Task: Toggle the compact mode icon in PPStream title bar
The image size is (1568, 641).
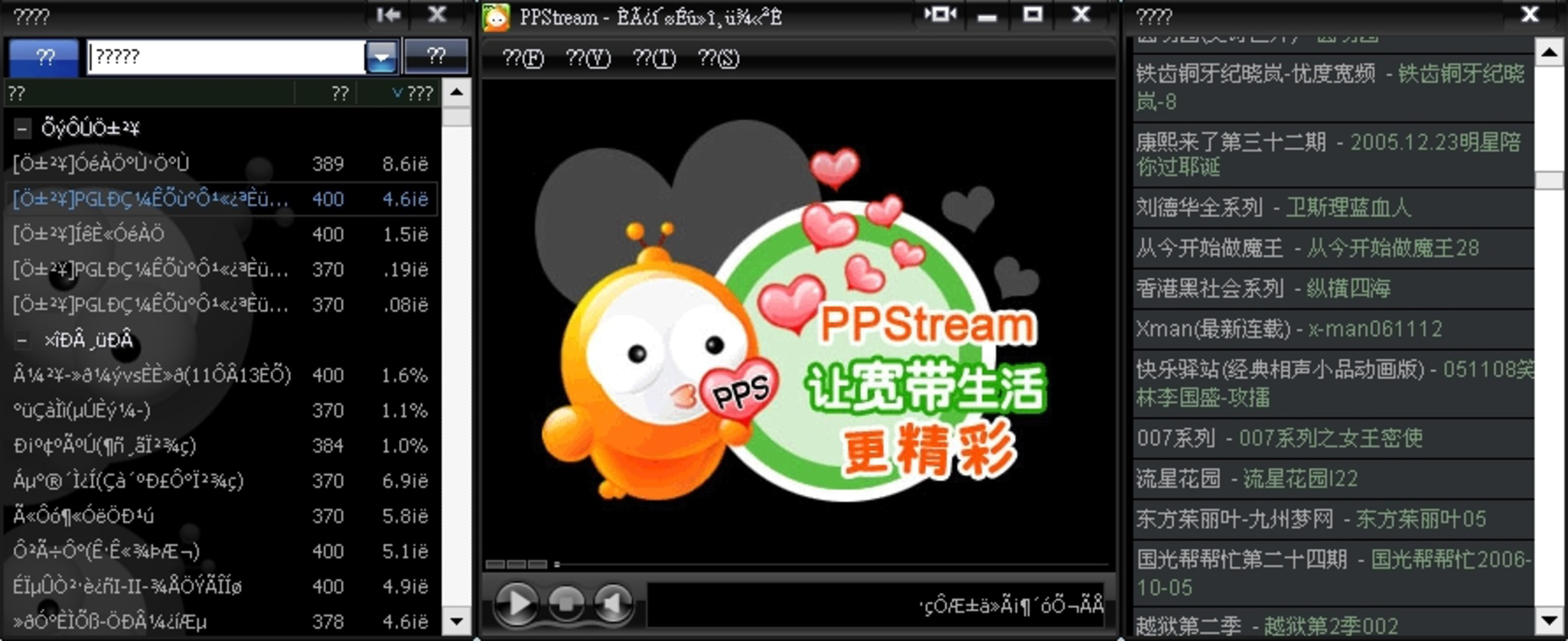Action: 940,14
